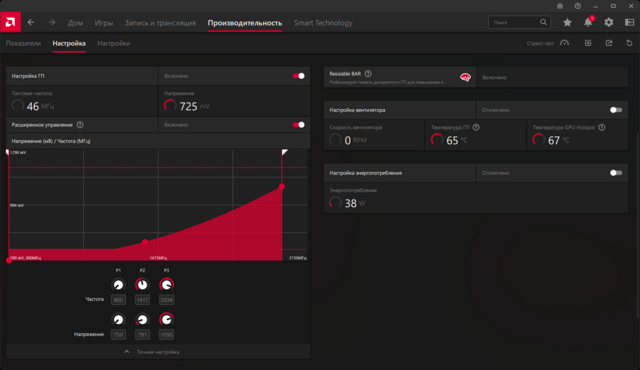The image size is (640, 370).
Task: Go back with the left arrow
Action: [x=31, y=22]
